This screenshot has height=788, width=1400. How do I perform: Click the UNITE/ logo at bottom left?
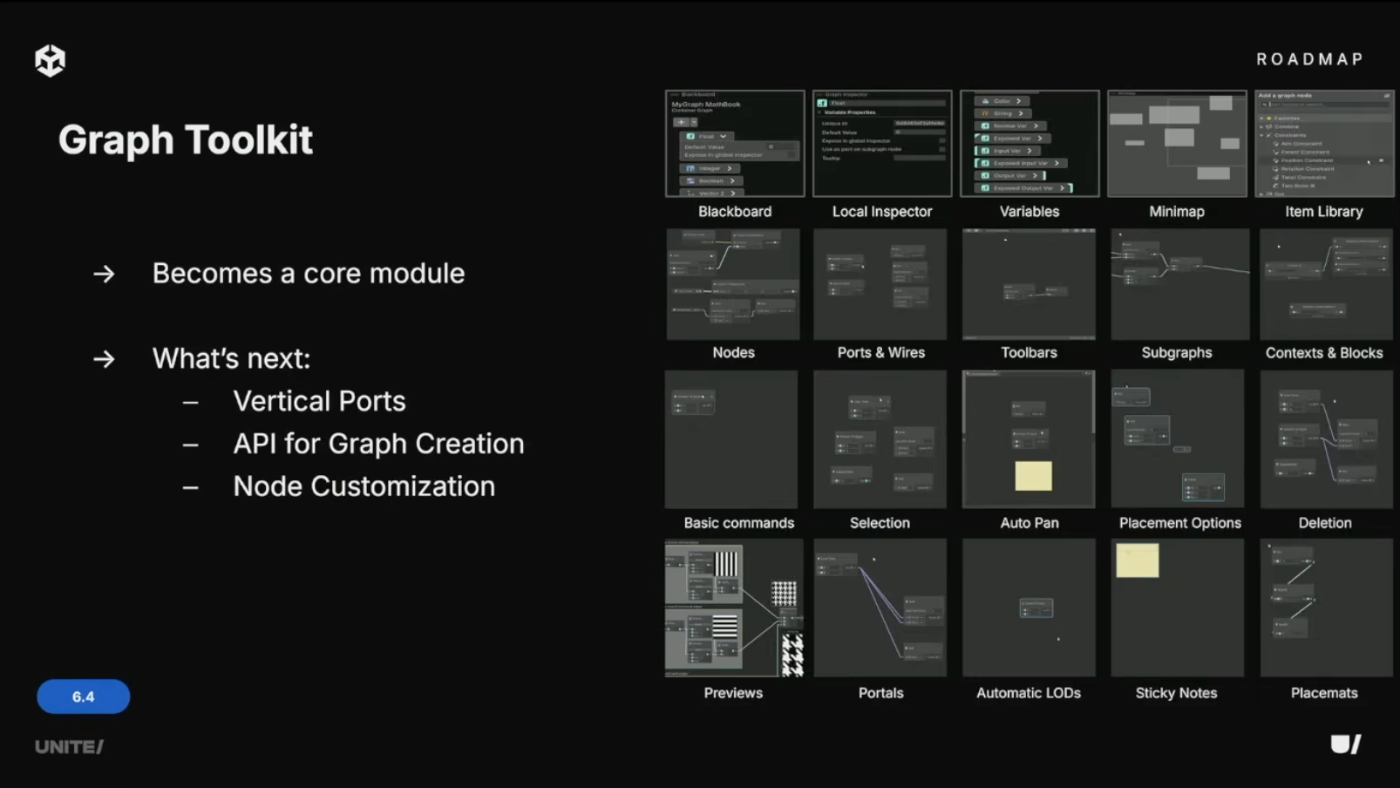click(x=69, y=747)
